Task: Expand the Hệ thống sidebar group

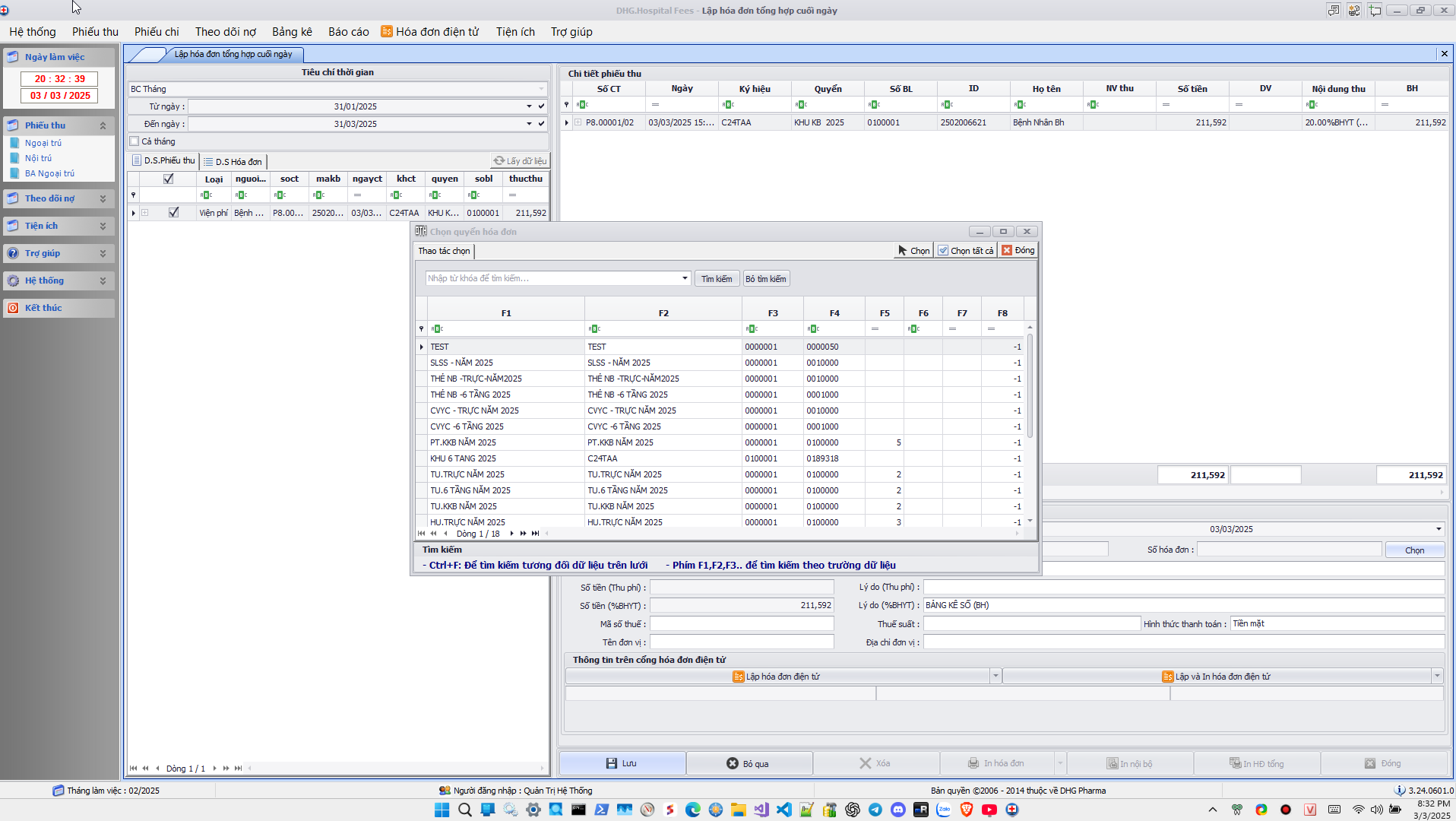Action: [x=103, y=281]
